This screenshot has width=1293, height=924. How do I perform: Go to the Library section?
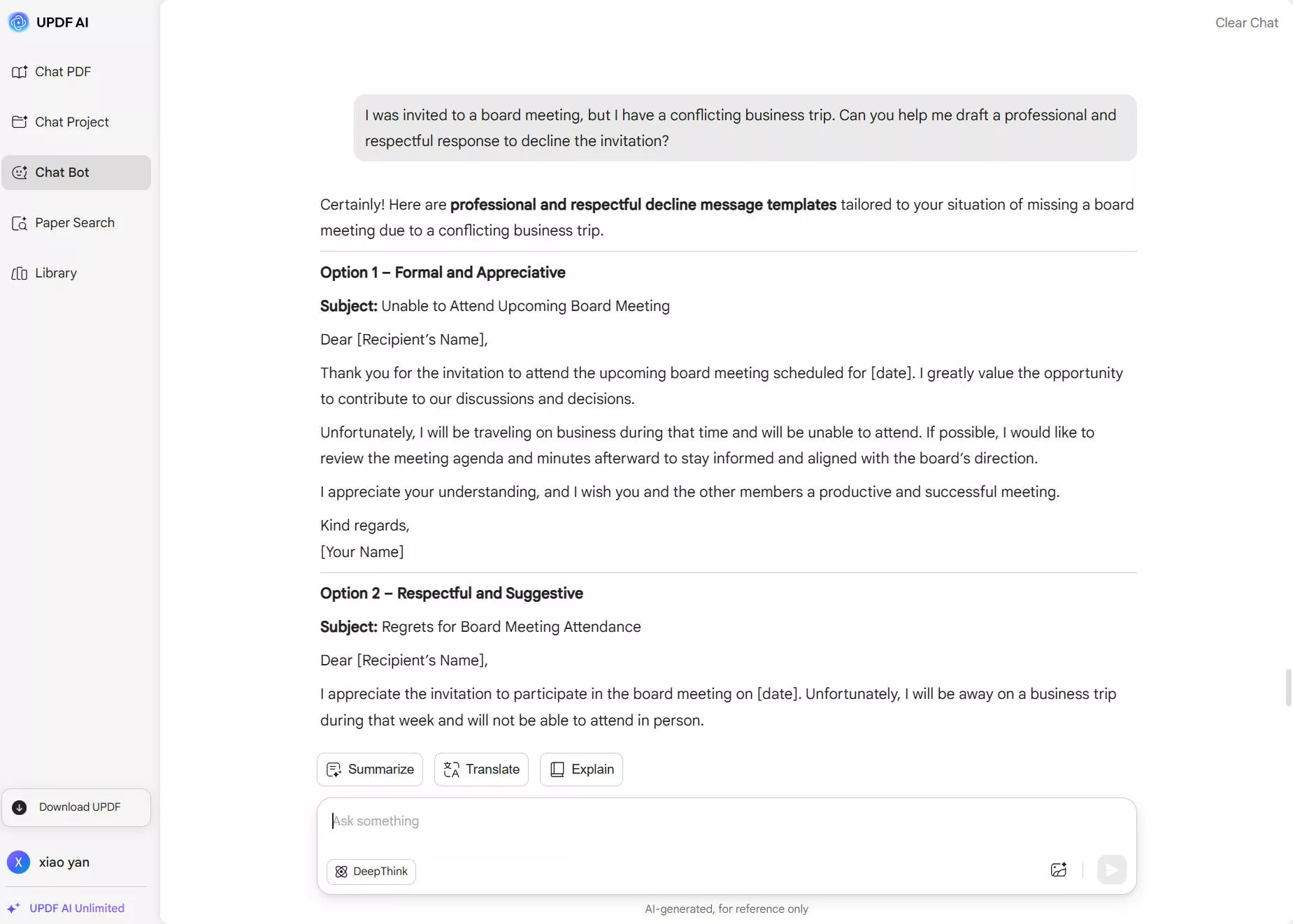point(55,273)
